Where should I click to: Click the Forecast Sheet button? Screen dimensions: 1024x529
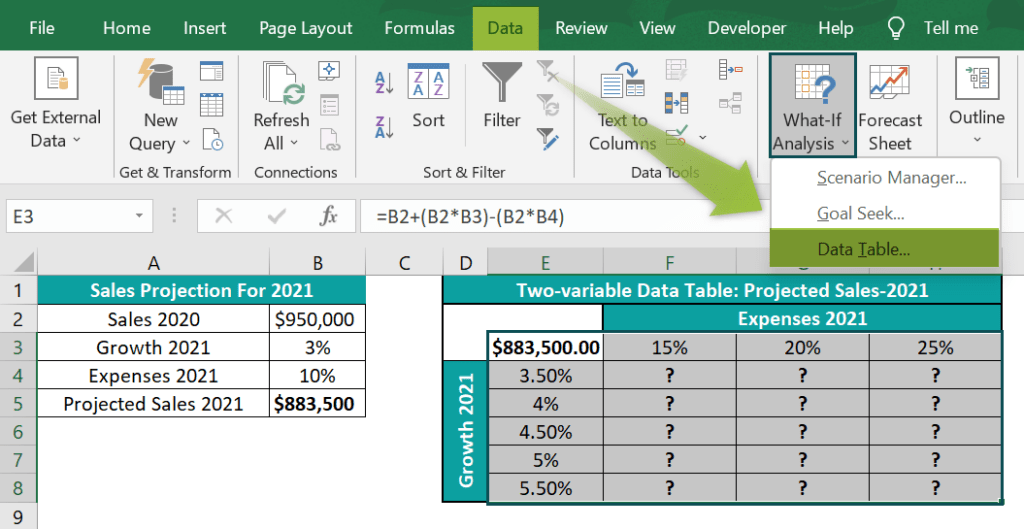(890, 107)
